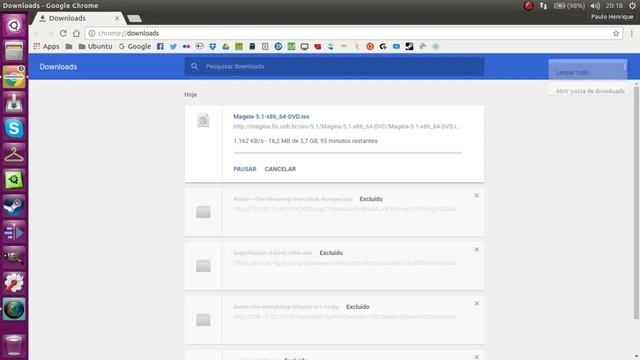Click the Sonic The Hedgehog file thumbnail
640x360 pixels.
tap(203, 320)
